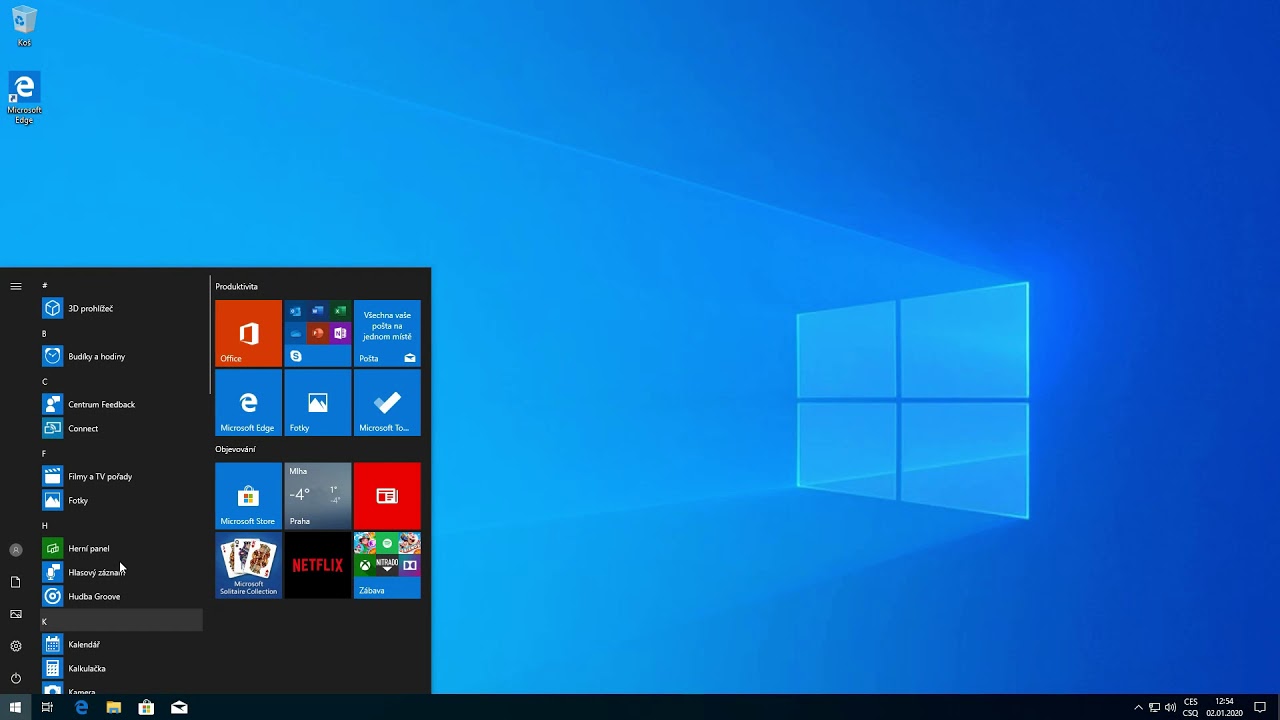Launch Herní panel app
Viewport: 1280px width, 720px height.
(121, 548)
